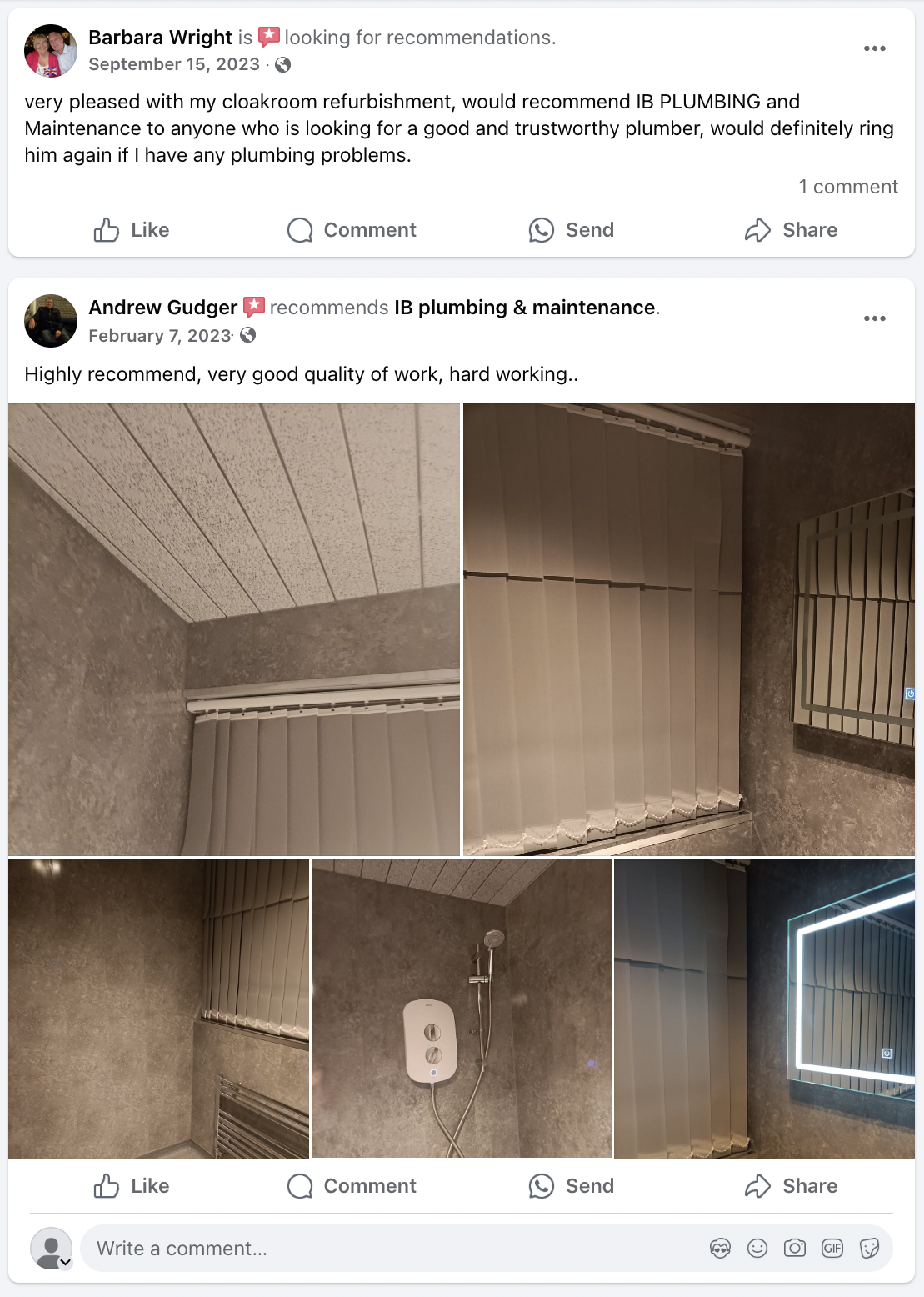Open Andrew Gudger's profile name link
Viewport: 924px width, 1297px height.
(163, 308)
